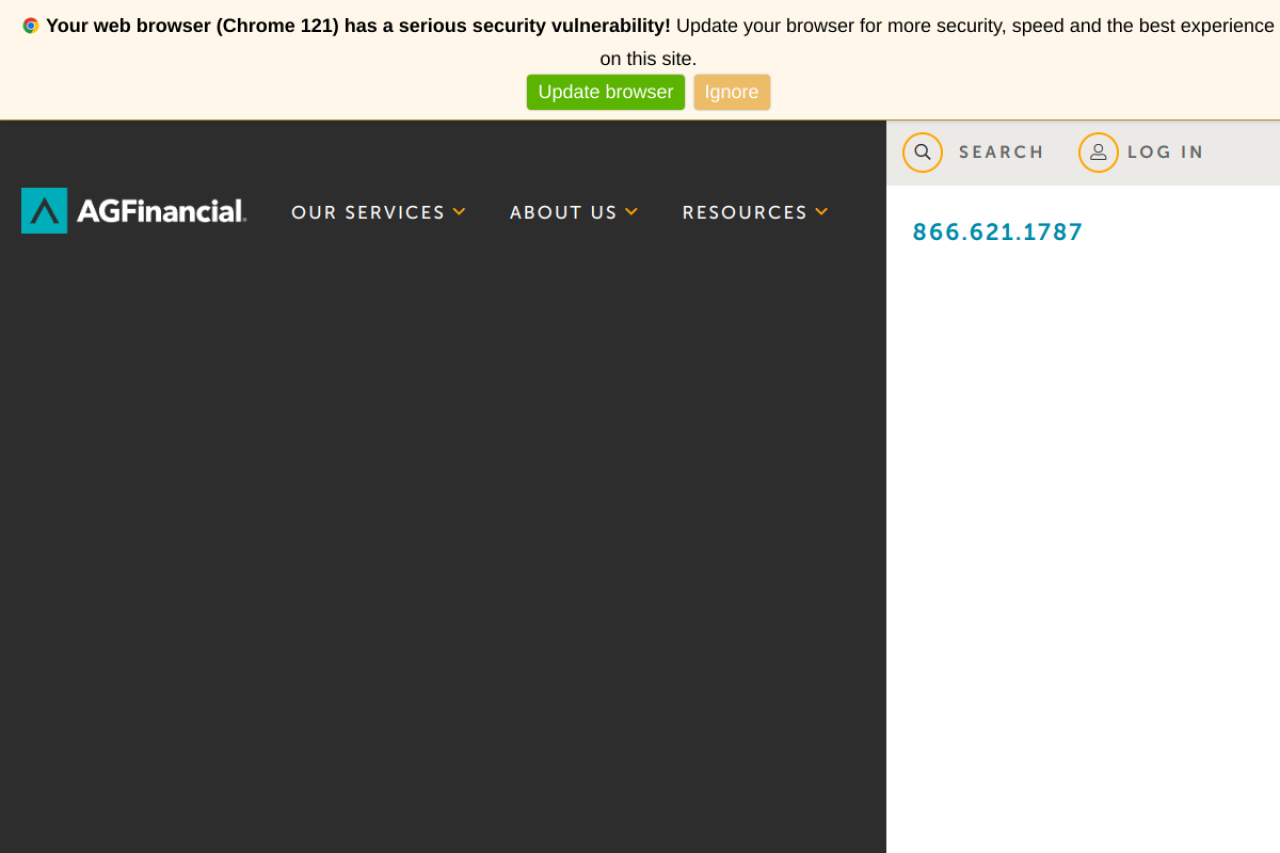Open the About Us menu

coord(563,212)
